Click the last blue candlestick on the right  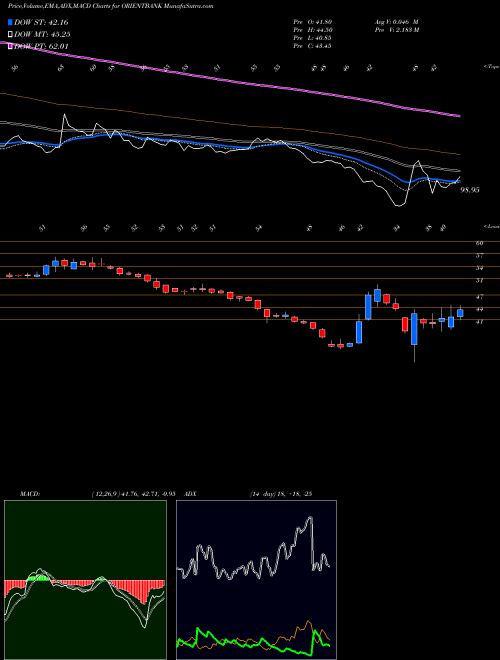[x=460, y=313]
